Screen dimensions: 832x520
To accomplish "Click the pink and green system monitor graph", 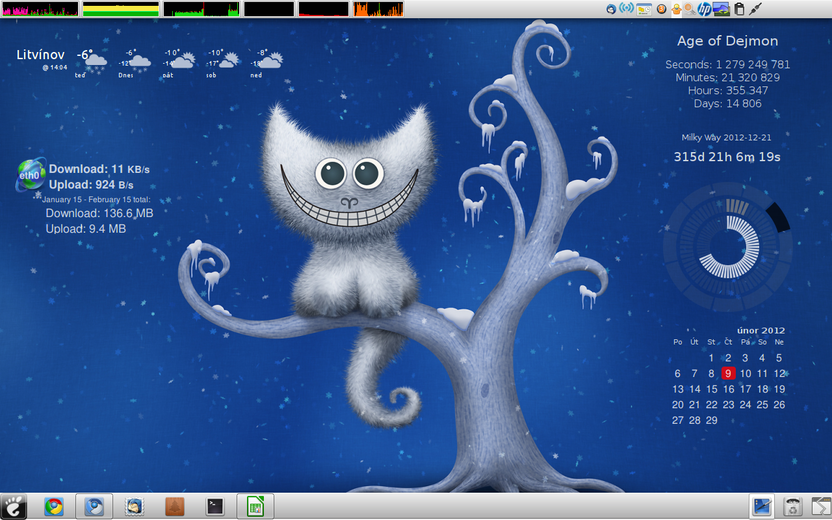I will (40, 9).
